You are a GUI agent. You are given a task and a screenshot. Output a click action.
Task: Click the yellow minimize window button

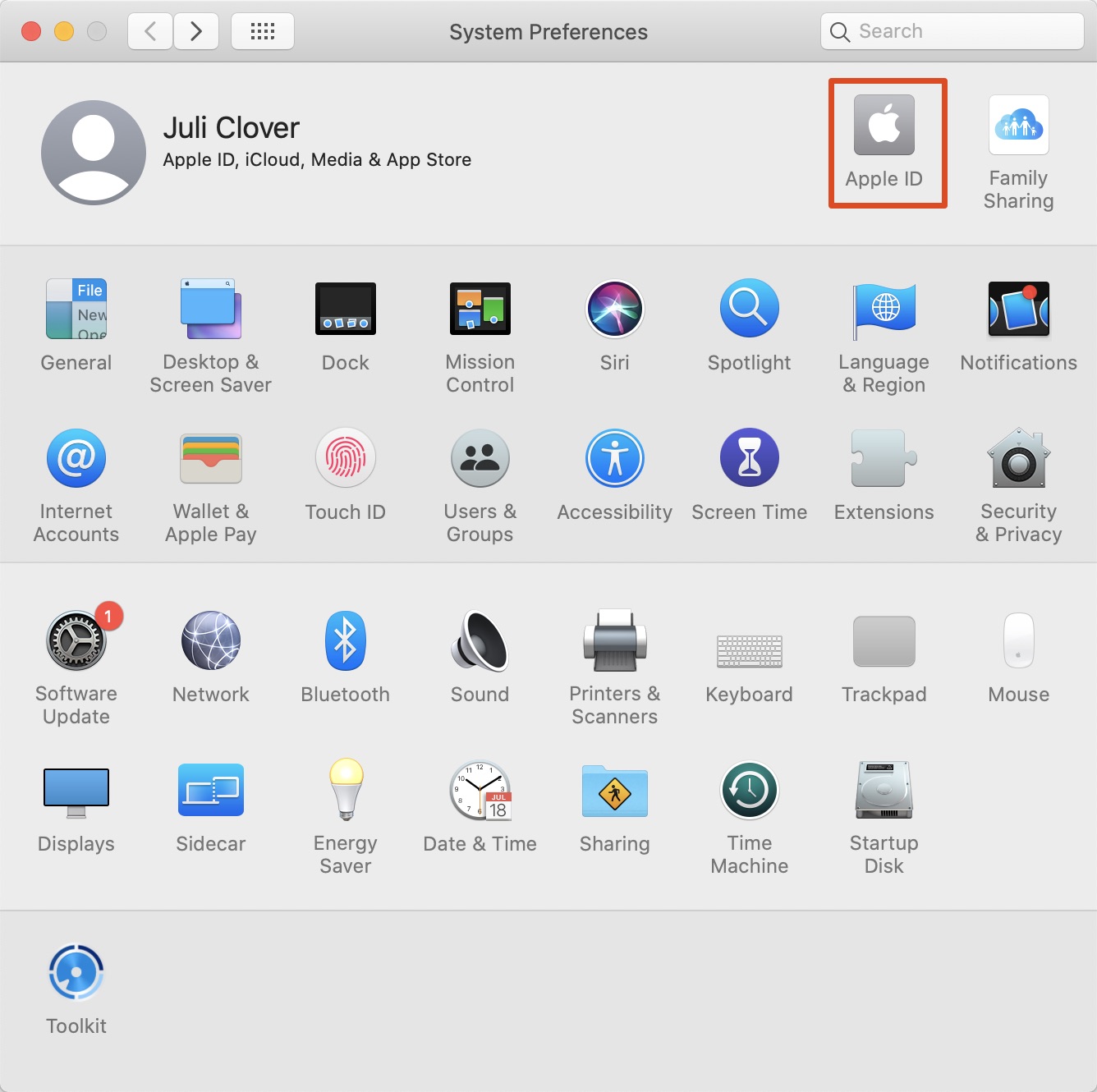[64, 31]
